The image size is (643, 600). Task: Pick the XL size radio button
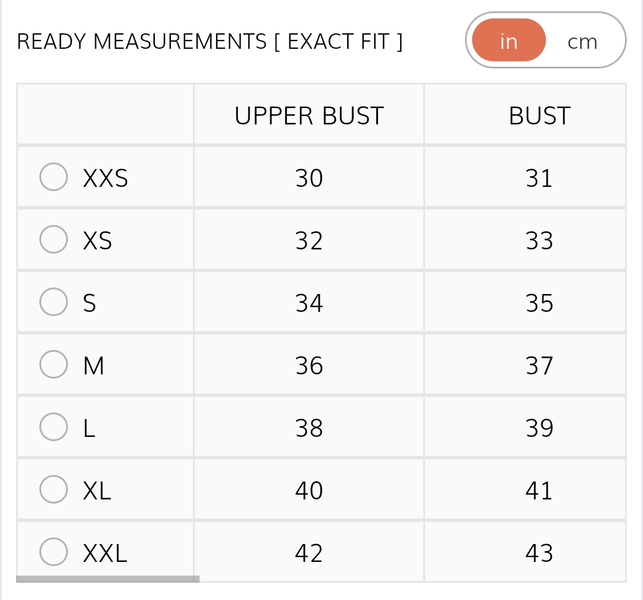click(53, 489)
